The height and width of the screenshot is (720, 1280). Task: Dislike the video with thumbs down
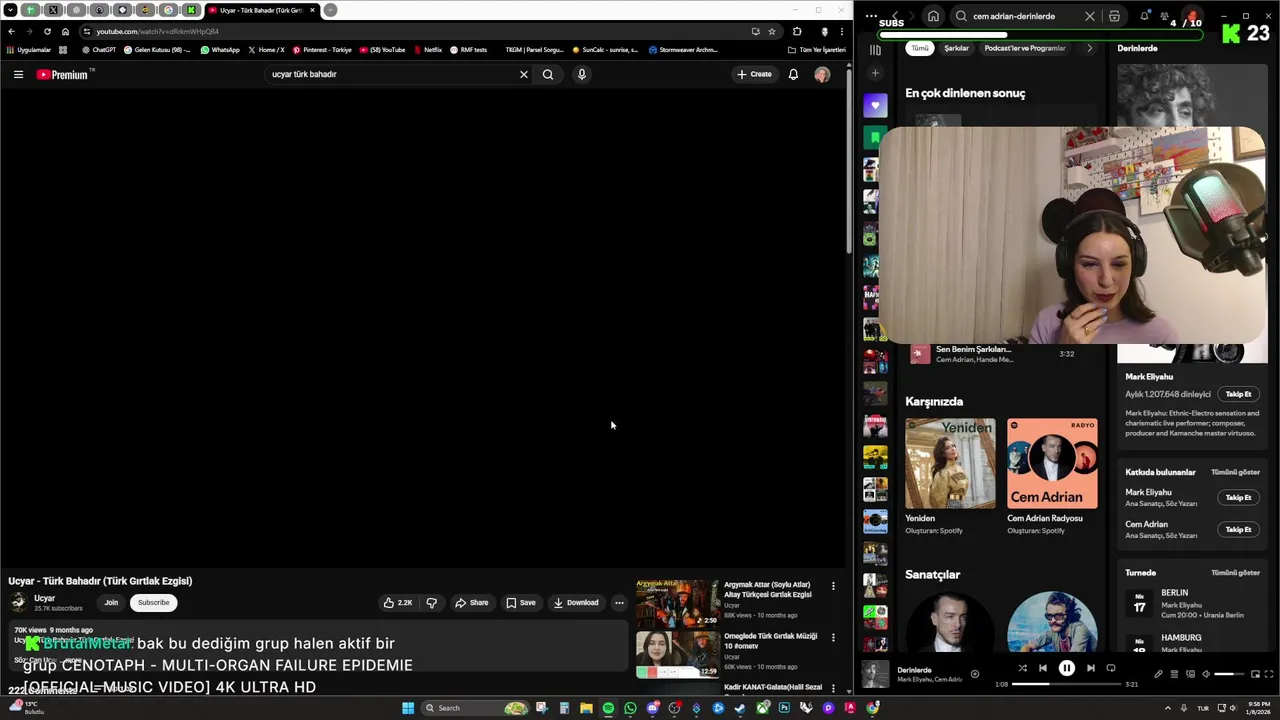pyautogui.click(x=431, y=602)
